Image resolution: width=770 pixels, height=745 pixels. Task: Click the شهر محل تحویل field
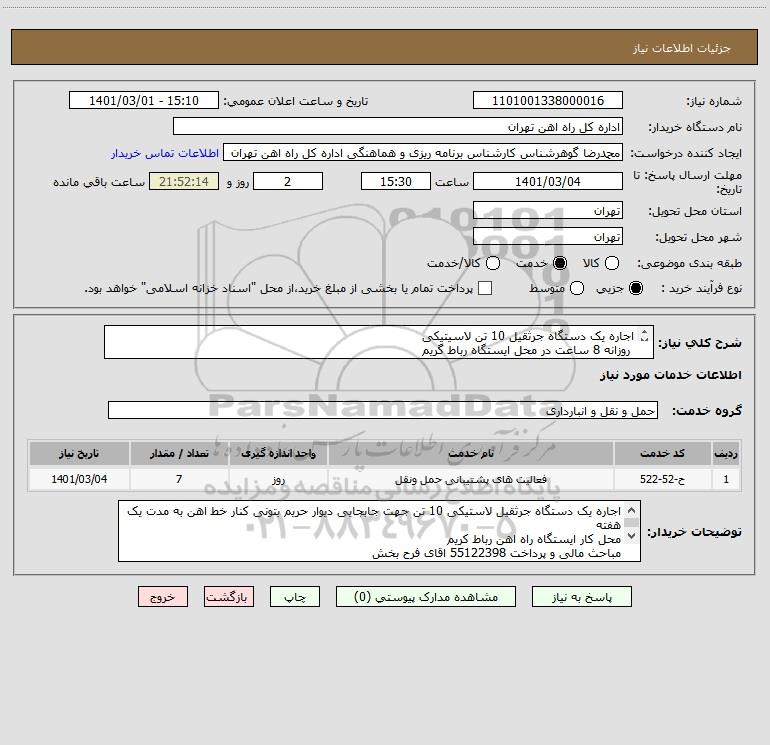[548, 237]
